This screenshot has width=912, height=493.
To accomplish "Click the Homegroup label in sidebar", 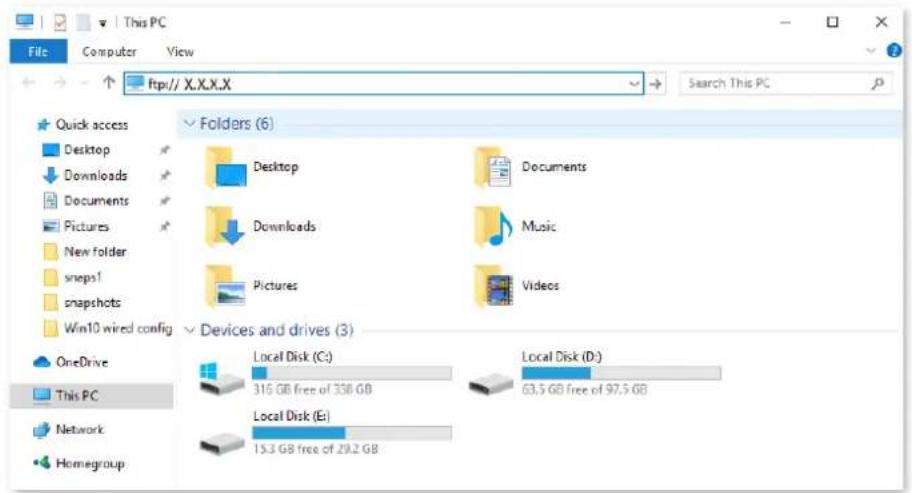I will (90, 463).
